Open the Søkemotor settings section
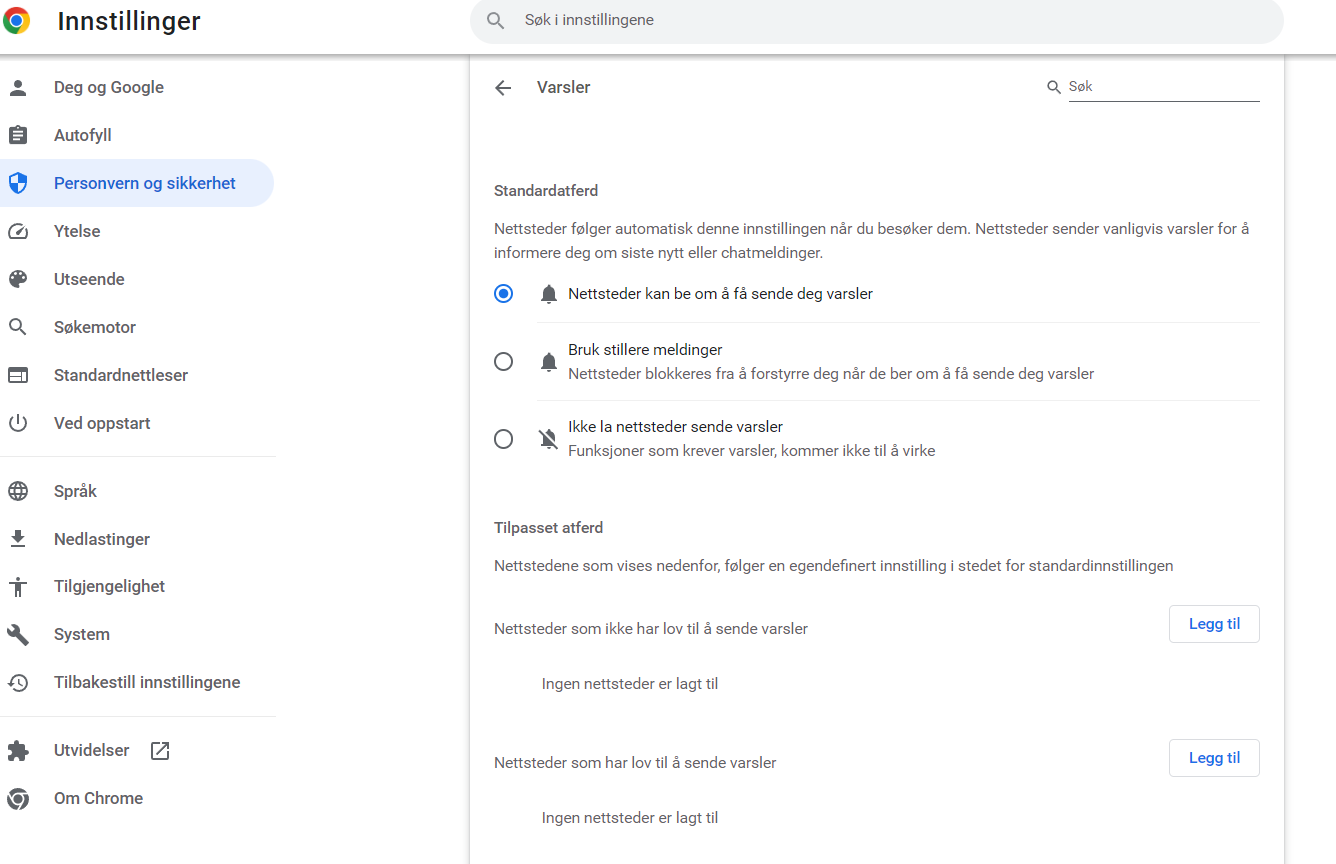This screenshot has width=1336, height=864. point(95,327)
